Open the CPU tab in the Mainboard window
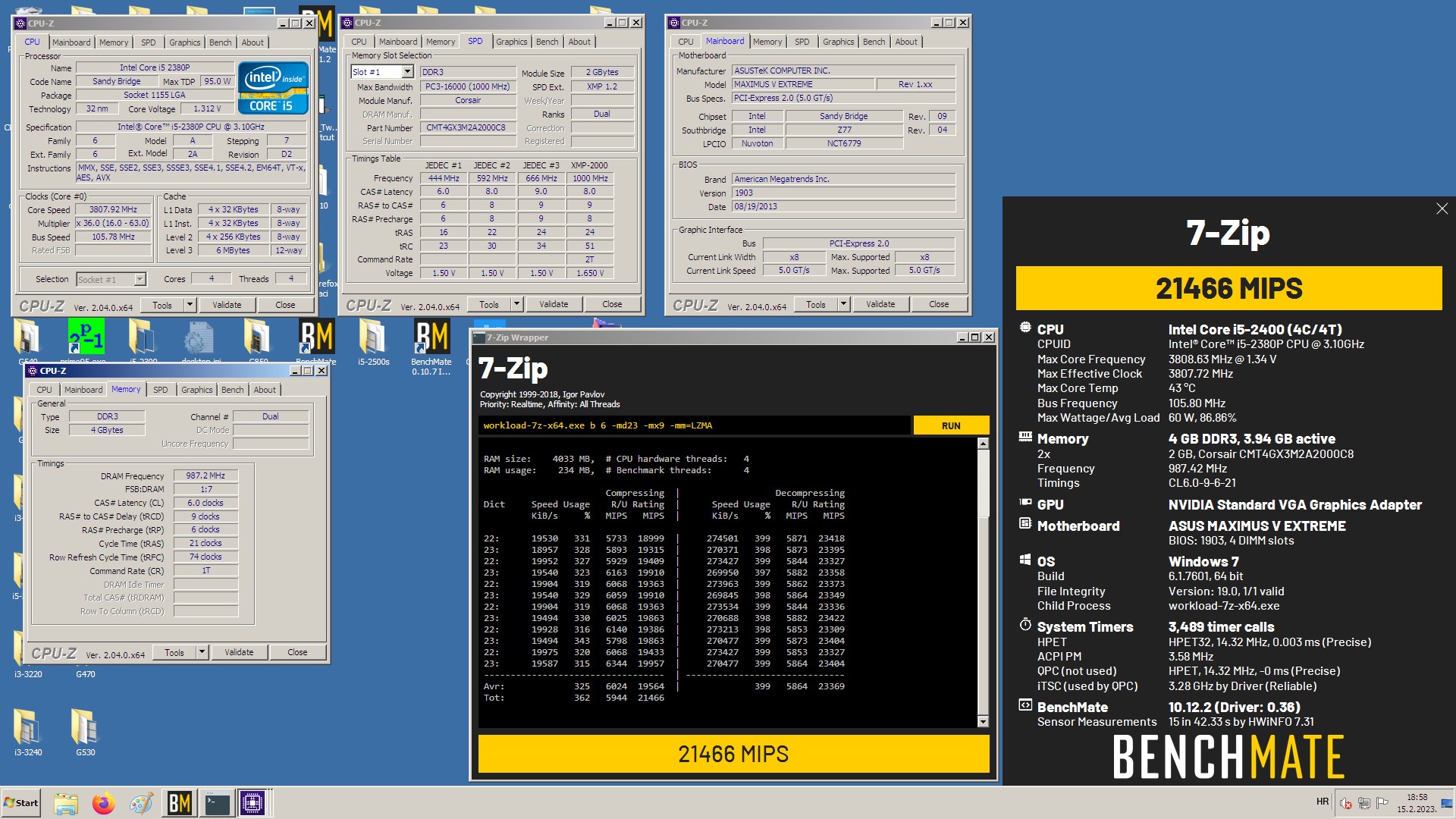The width and height of the screenshot is (1456, 819). pos(686,42)
